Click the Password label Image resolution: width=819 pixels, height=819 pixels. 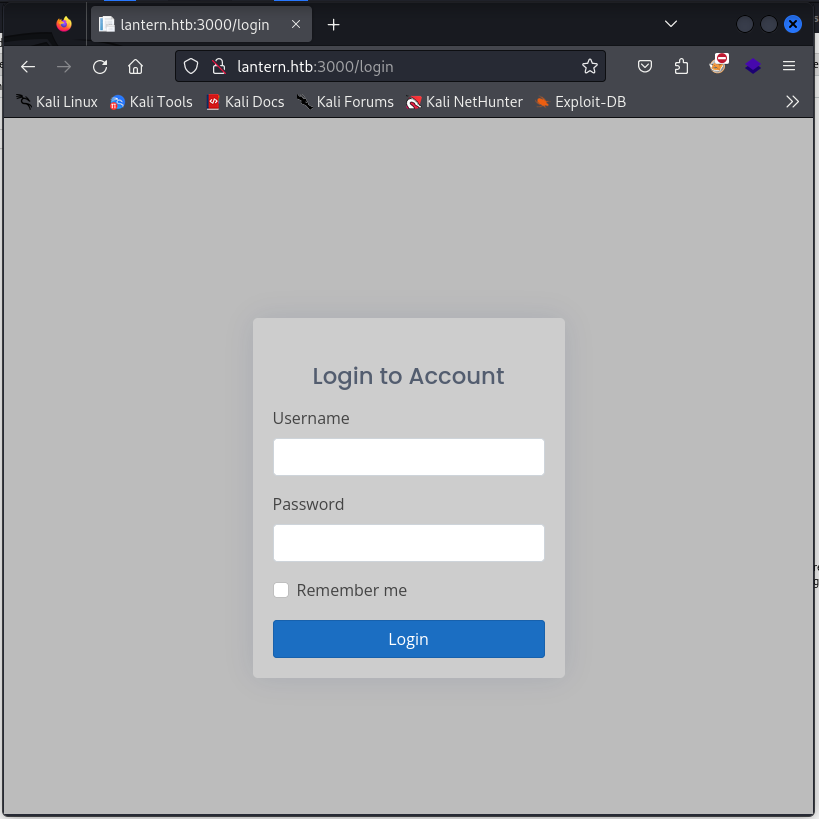pos(308,505)
